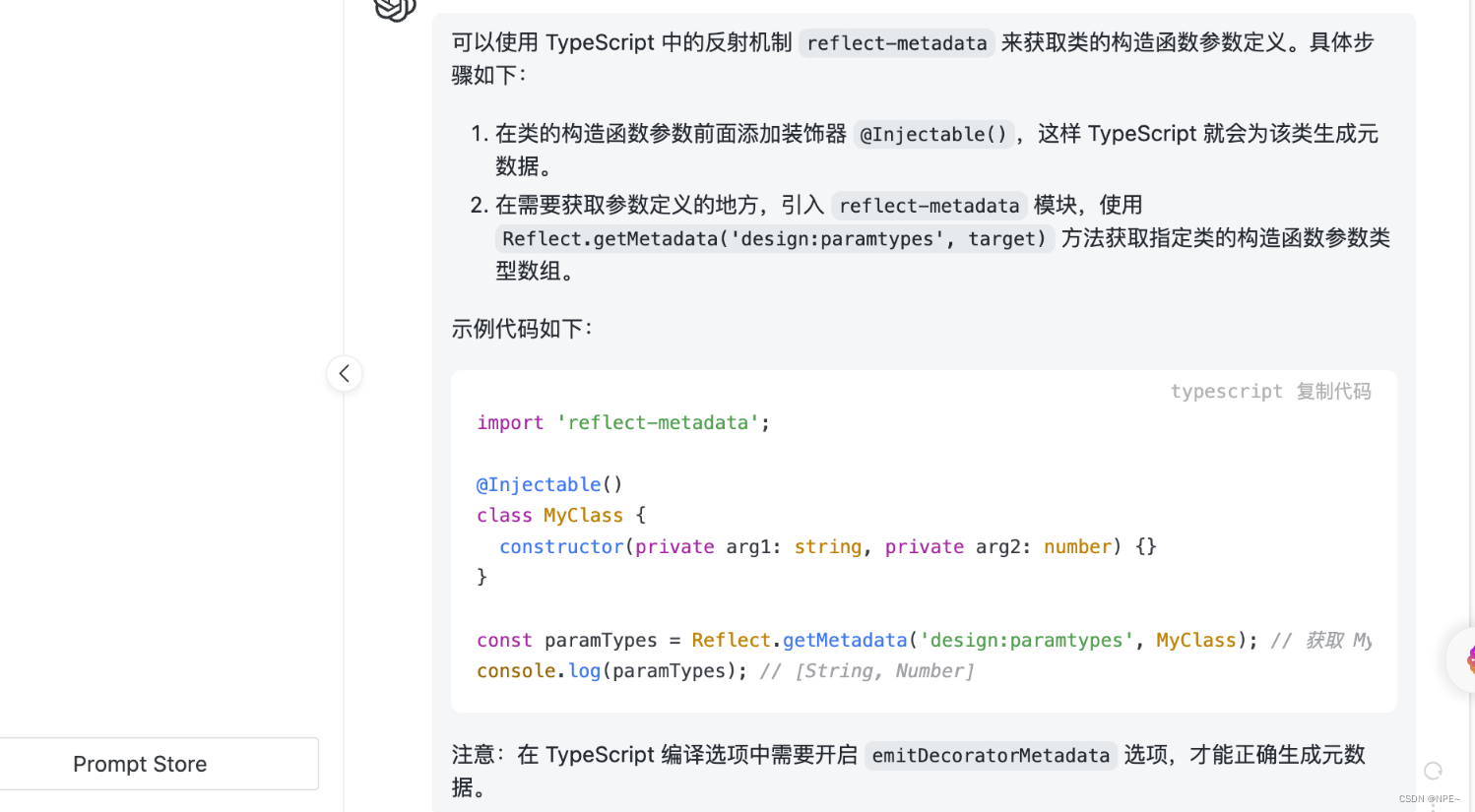Click the ChatGPT avatar logo icon
The height and width of the screenshot is (812, 1475).
tap(395, 8)
